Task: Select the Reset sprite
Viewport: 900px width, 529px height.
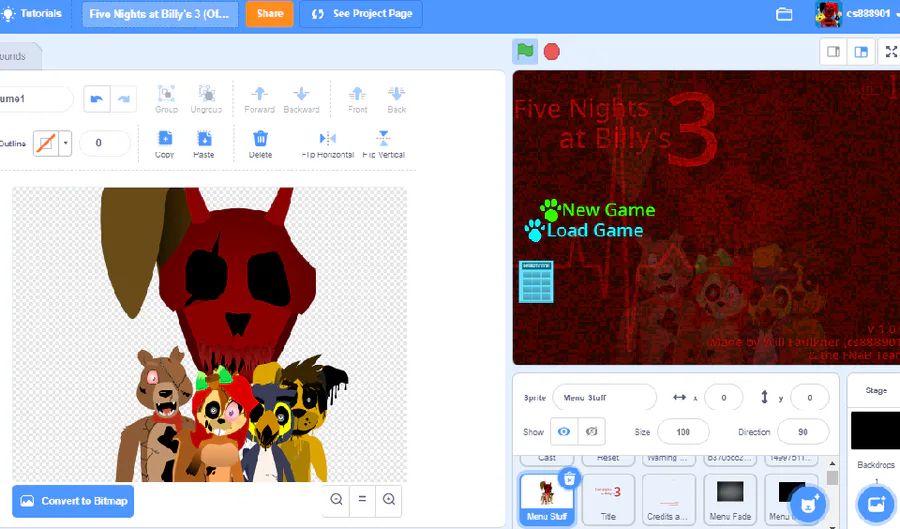Action: coord(608,459)
